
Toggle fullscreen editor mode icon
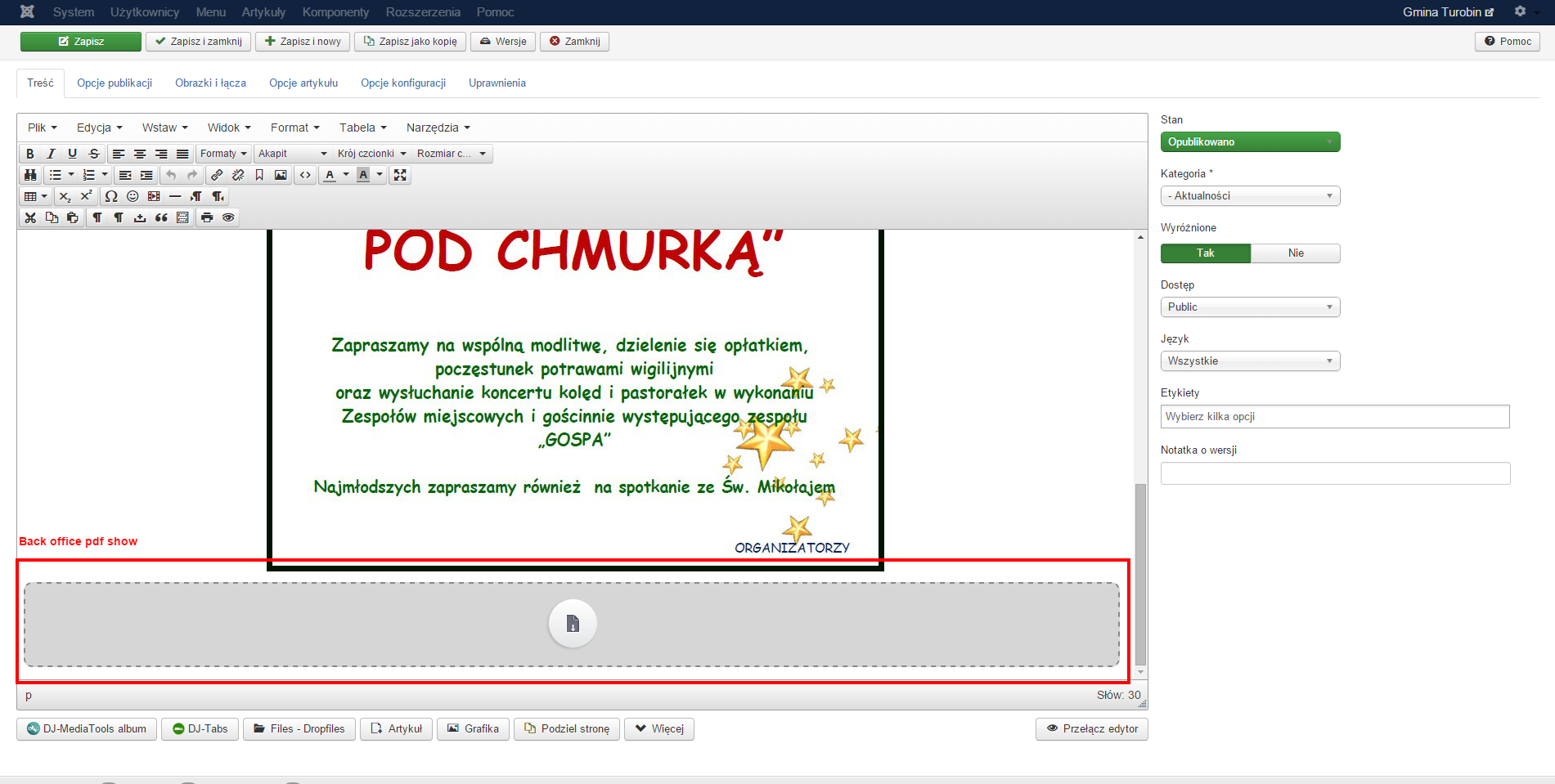pos(400,175)
